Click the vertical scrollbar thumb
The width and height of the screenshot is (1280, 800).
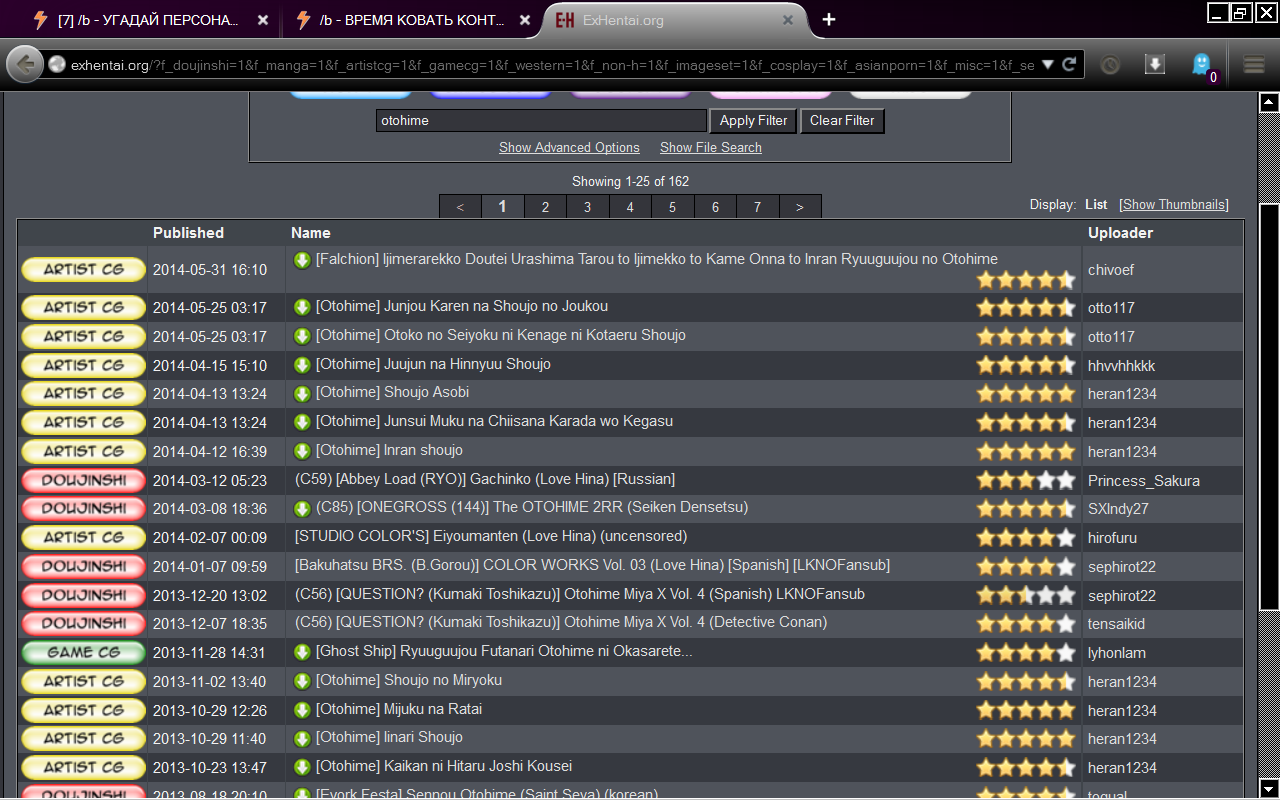coord(1269,407)
